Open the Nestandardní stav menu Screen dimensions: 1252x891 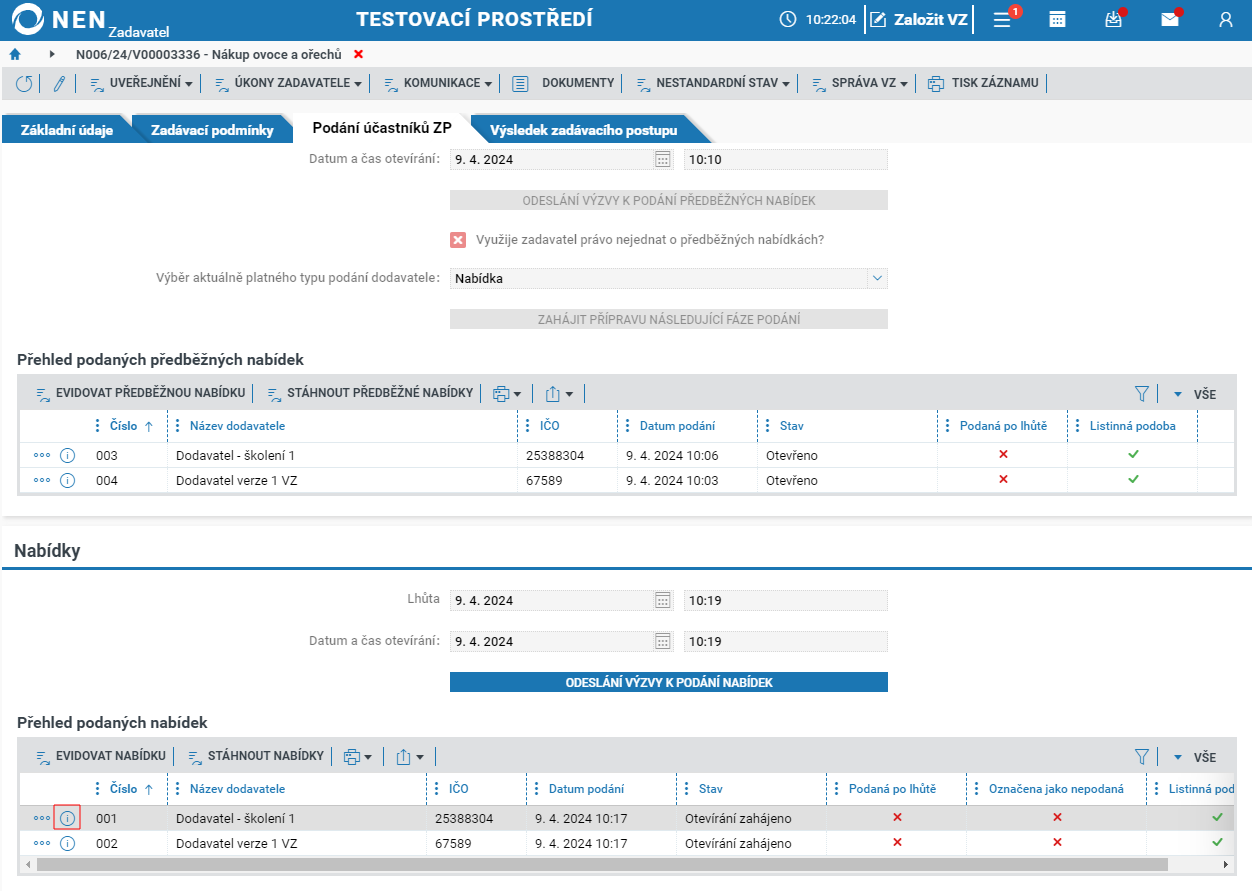click(x=712, y=84)
